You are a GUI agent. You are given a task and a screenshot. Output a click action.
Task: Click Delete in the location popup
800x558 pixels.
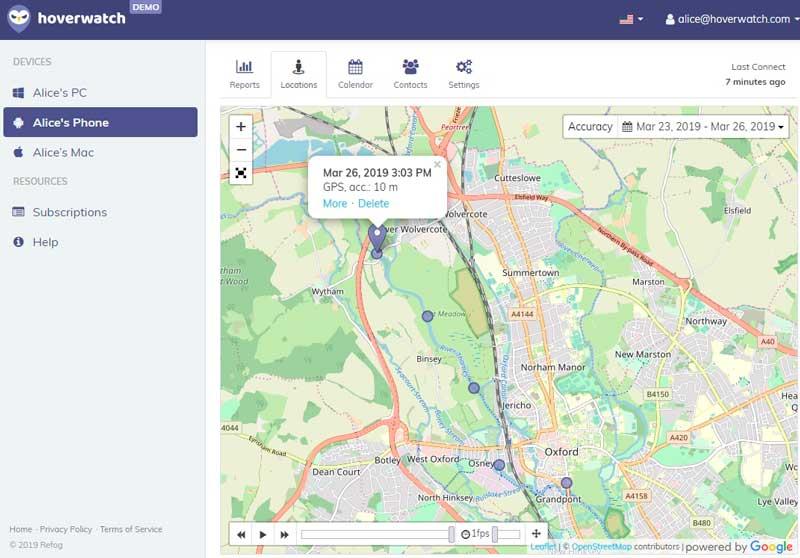pyautogui.click(x=373, y=204)
